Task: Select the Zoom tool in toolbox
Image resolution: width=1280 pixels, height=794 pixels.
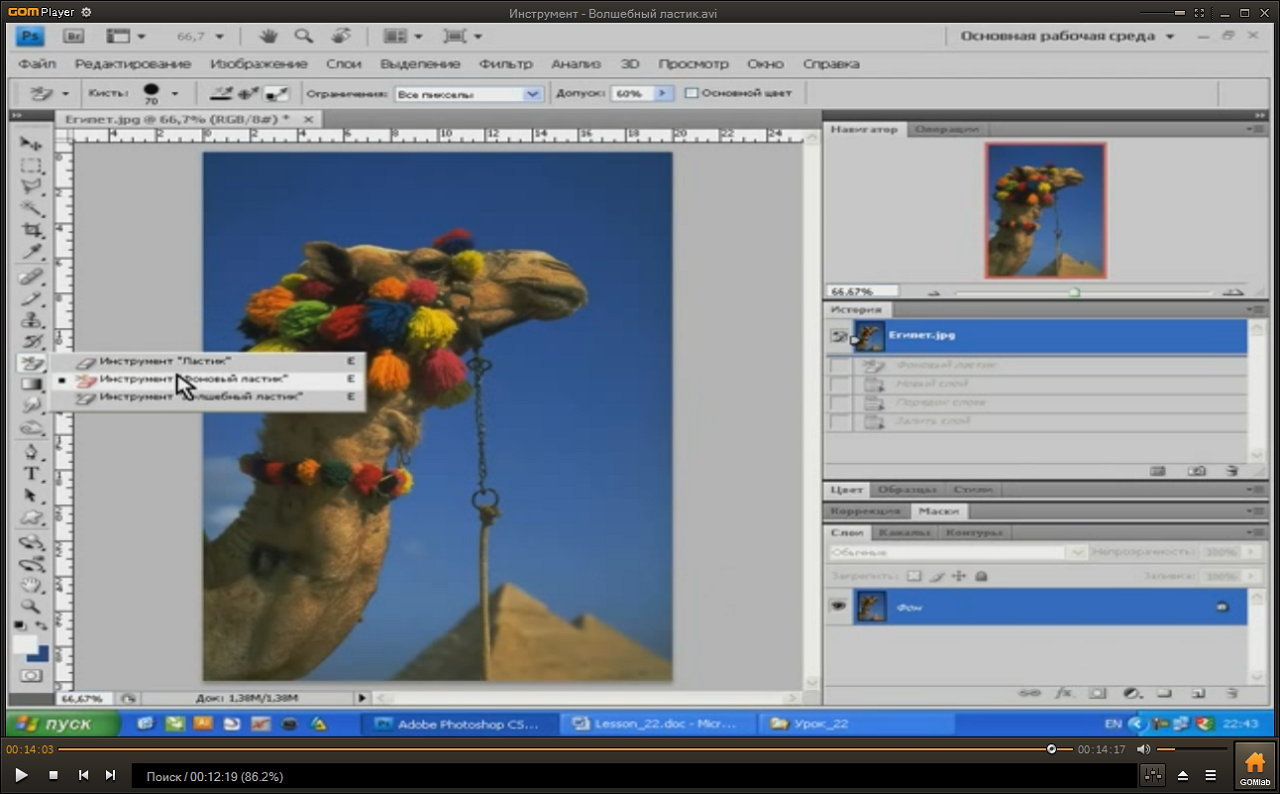Action: pos(31,605)
